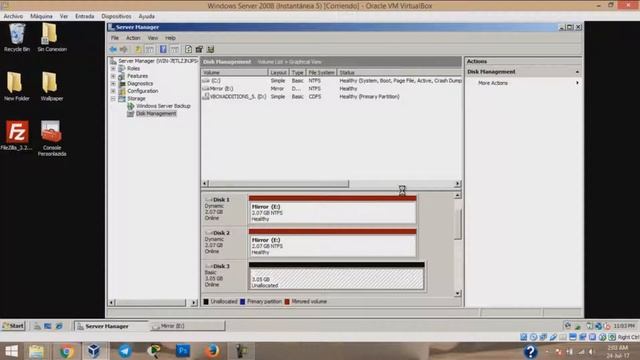Open Help menu in Server Manager
640x360 pixels.
pyautogui.click(x=170, y=38)
